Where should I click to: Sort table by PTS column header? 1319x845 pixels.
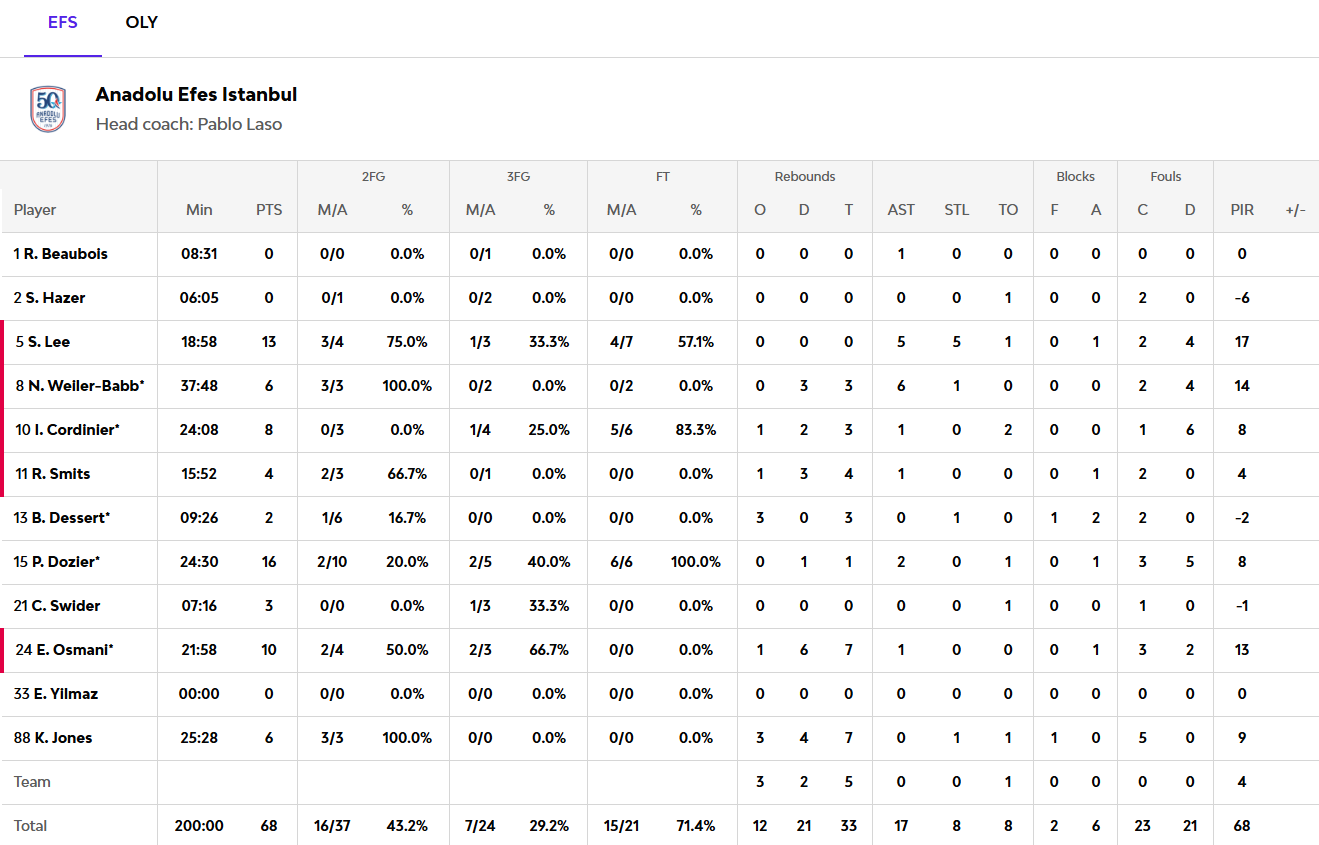(269, 210)
